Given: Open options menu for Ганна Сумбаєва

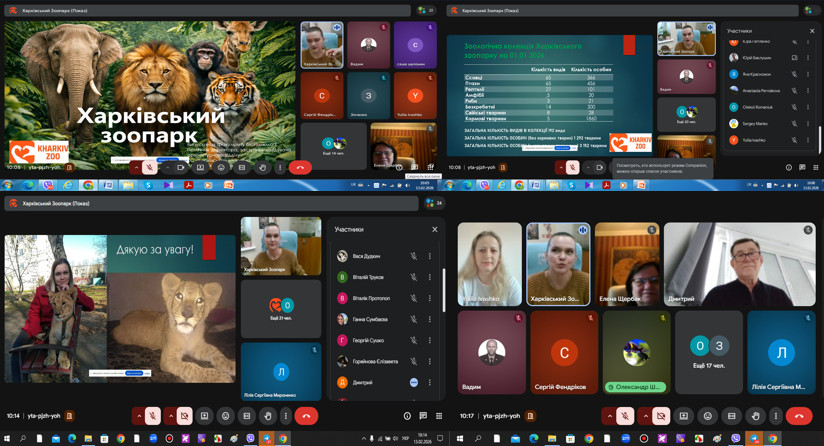Looking at the screenshot, I should (430, 320).
